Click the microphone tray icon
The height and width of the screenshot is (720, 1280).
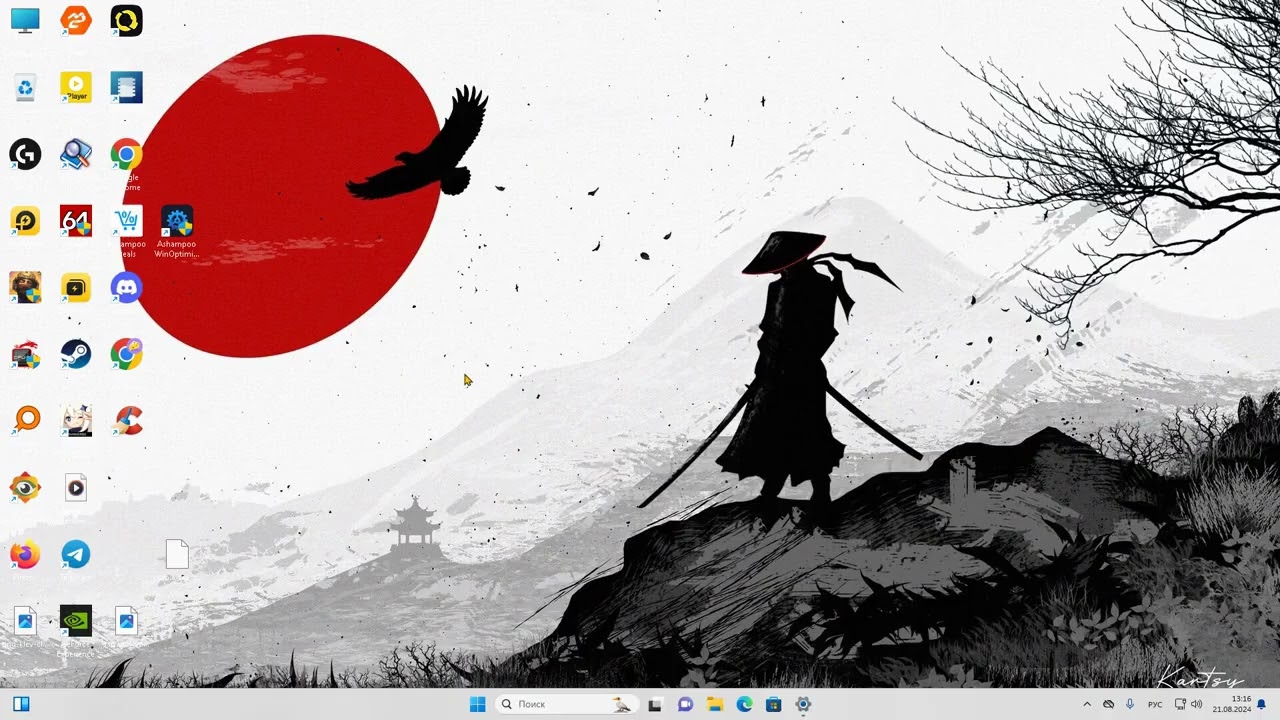pos(1130,704)
